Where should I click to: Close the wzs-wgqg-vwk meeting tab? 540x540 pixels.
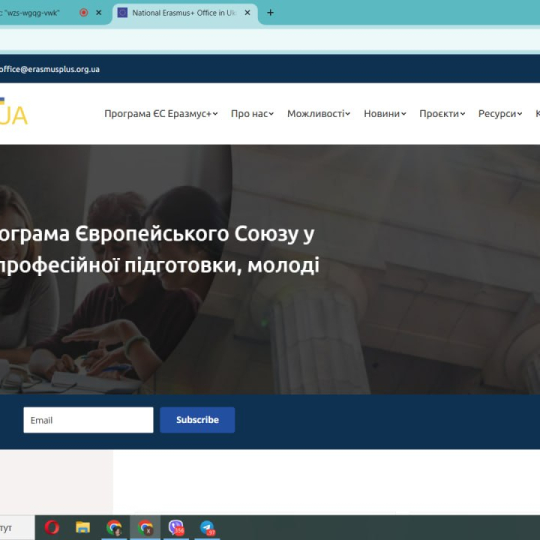[x=98, y=13]
